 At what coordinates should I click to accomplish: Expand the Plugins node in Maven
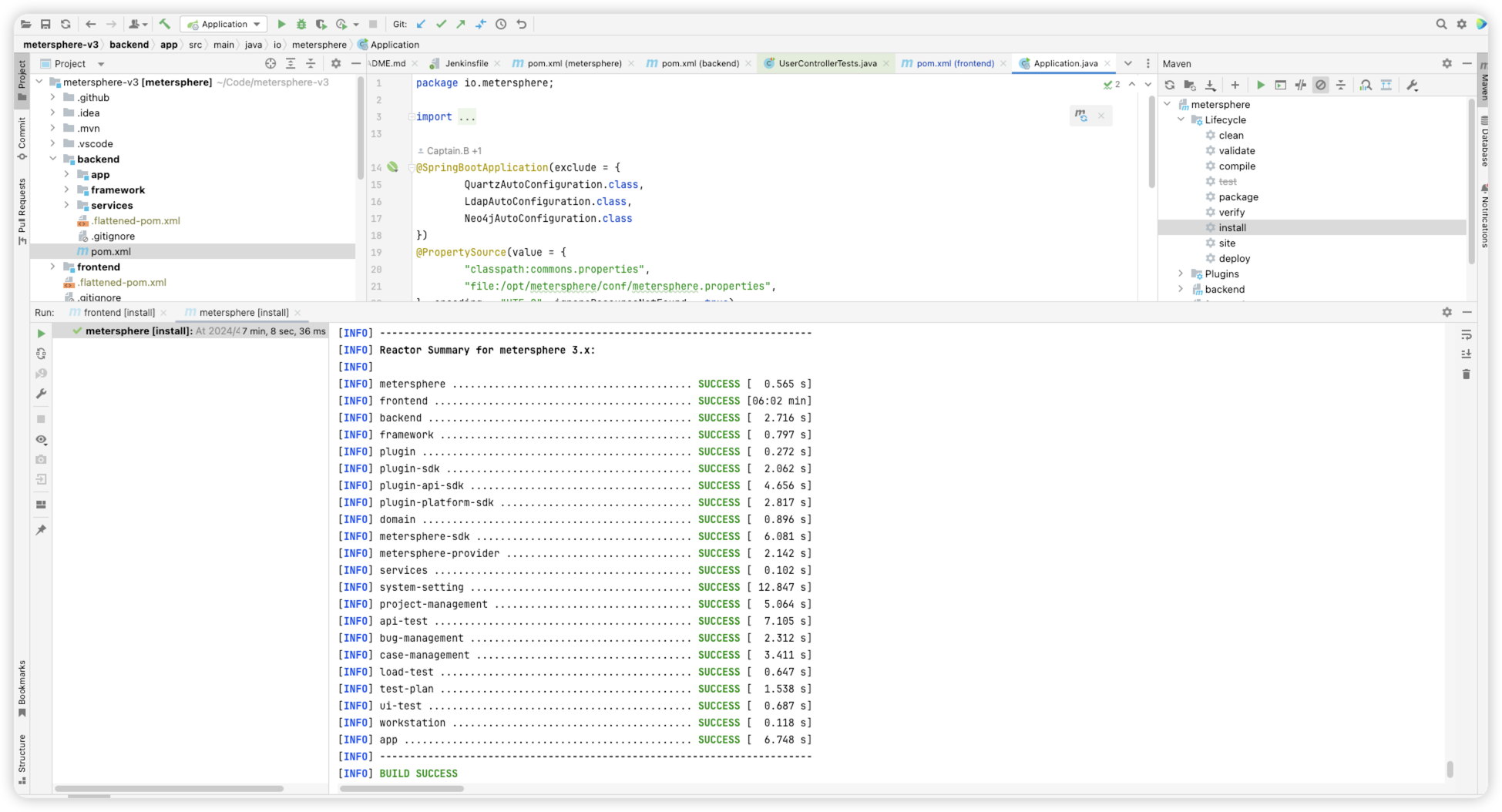tap(1181, 273)
